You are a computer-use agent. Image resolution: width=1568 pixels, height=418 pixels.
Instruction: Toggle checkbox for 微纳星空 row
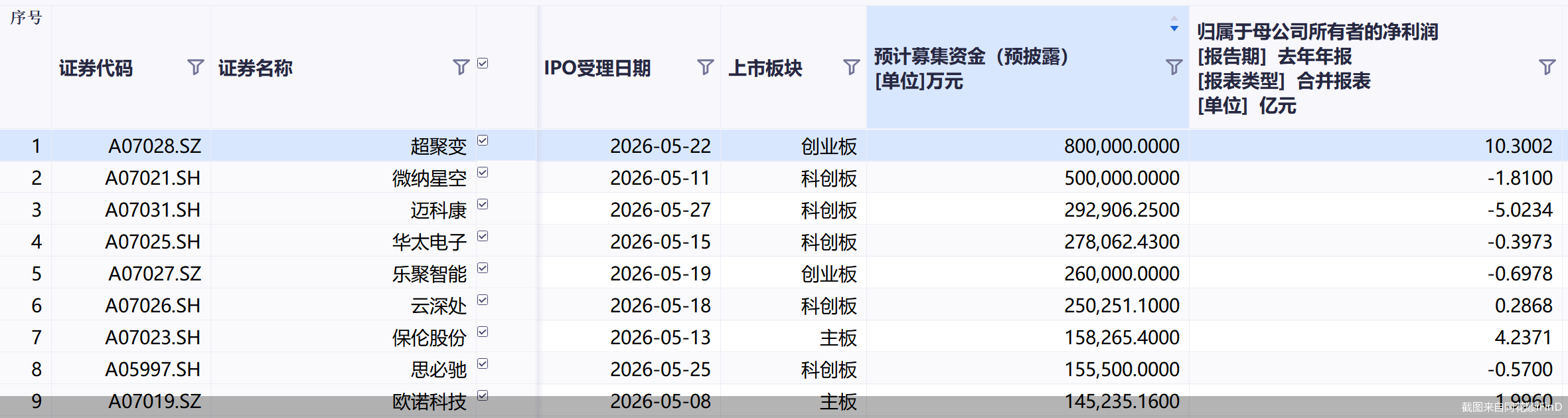483,172
